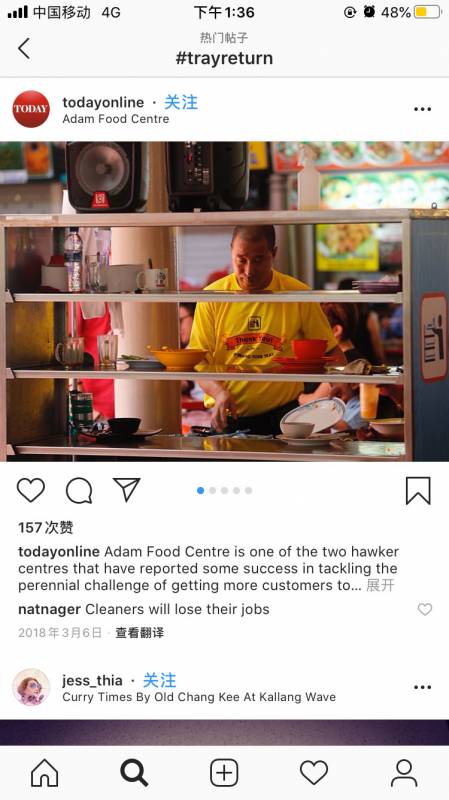Follow todayonline using 关注
This screenshot has height=800, width=449.
point(181,102)
